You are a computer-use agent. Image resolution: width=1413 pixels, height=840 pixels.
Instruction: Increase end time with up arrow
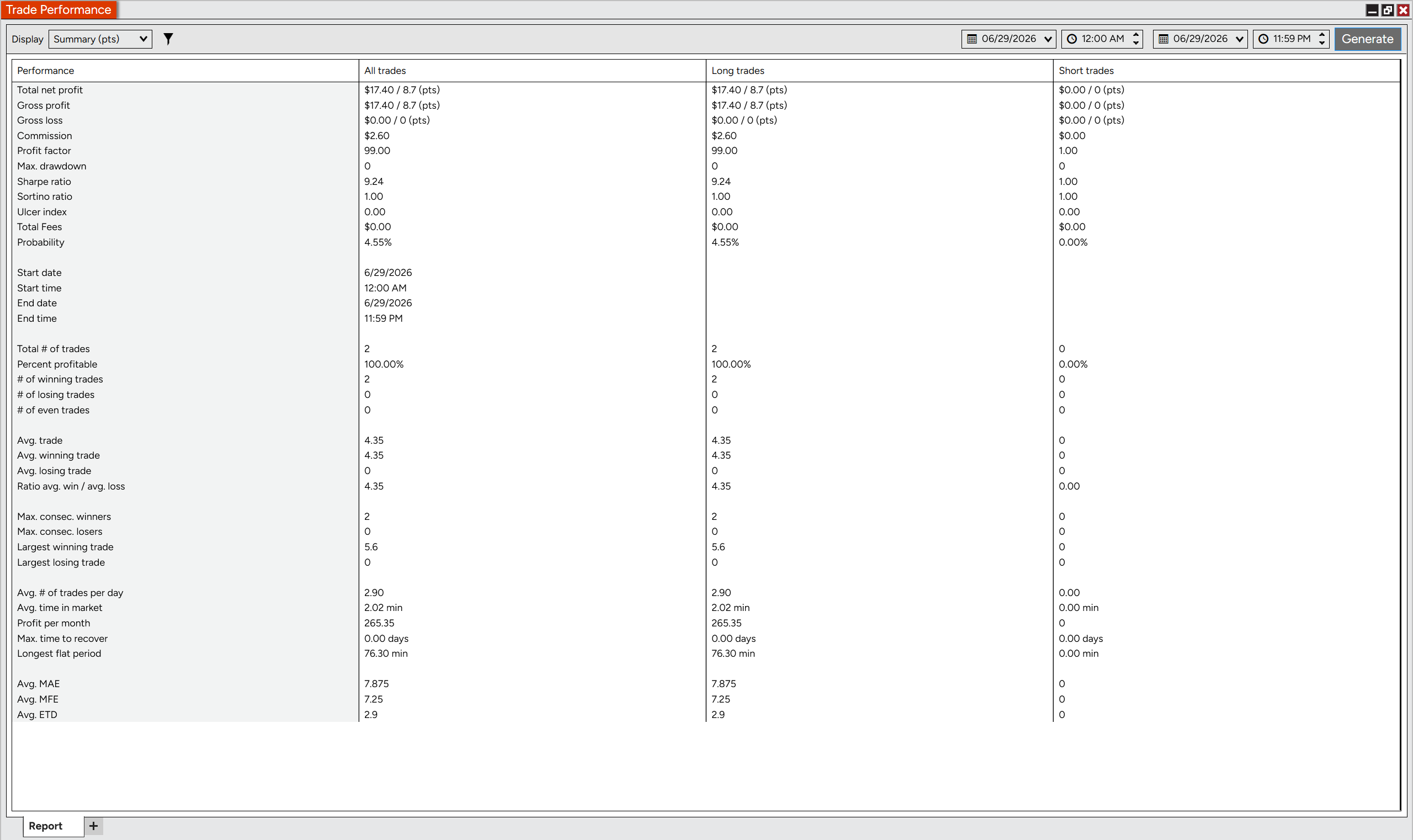pos(1322,35)
